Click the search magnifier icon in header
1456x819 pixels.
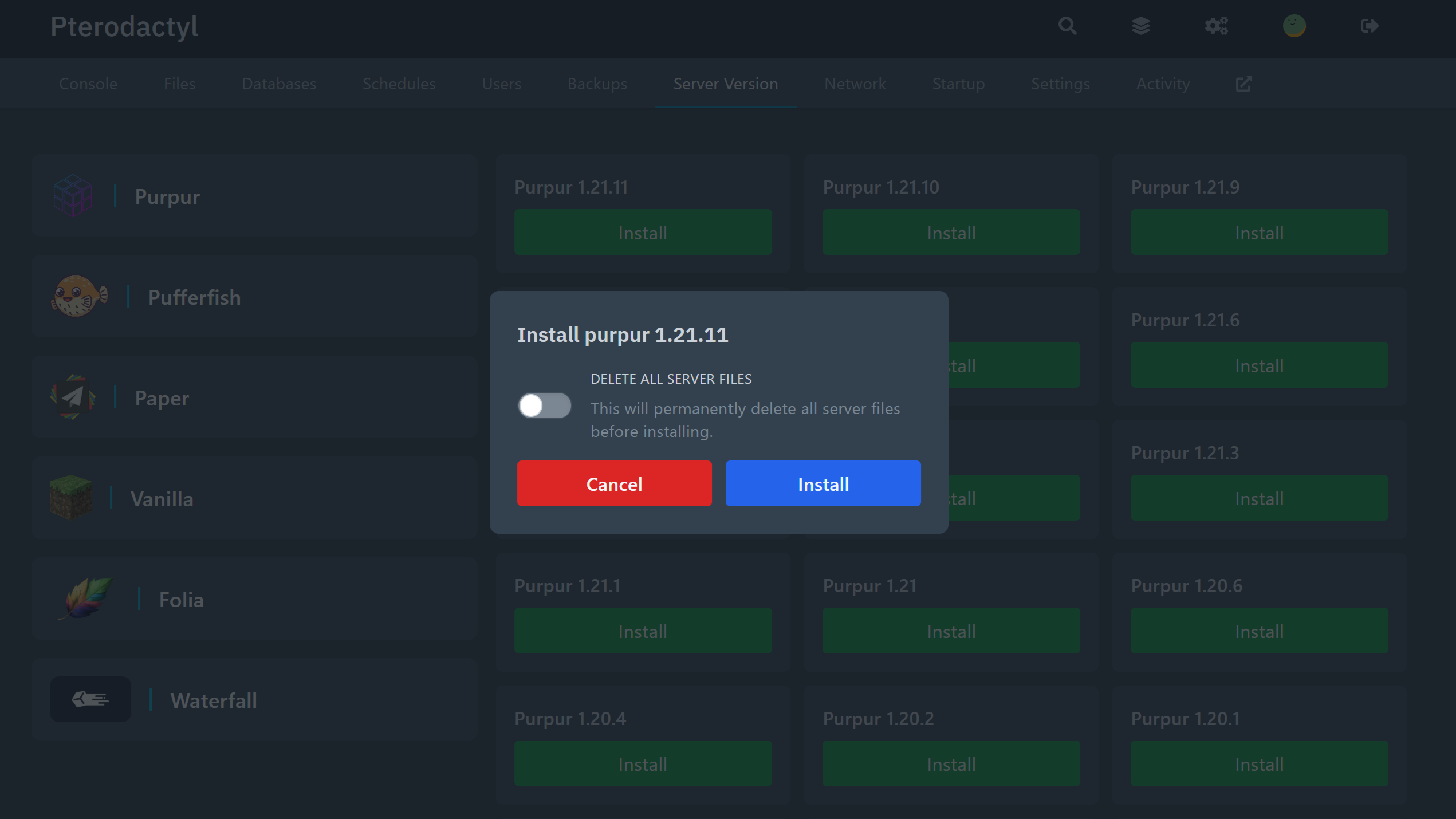point(1067,26)
